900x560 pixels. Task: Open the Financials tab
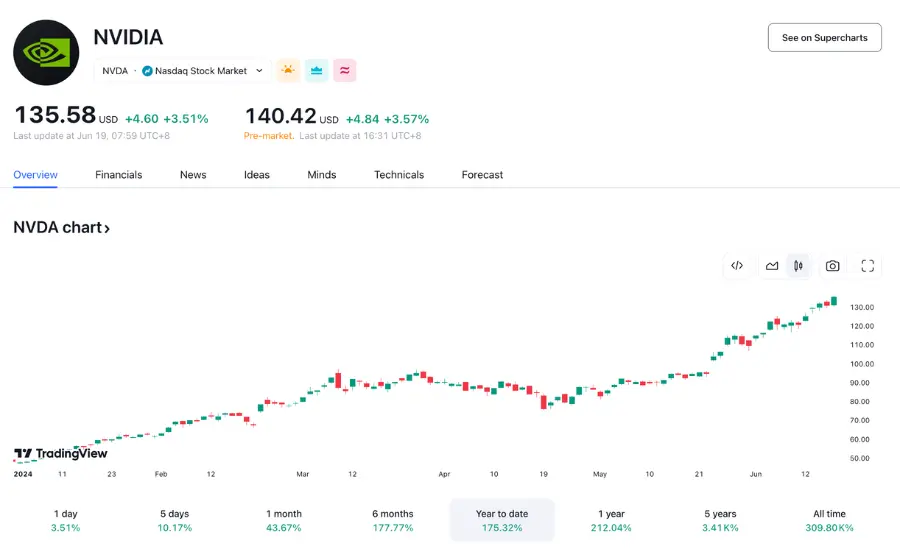pyautogui.click(x=119, y=175)
